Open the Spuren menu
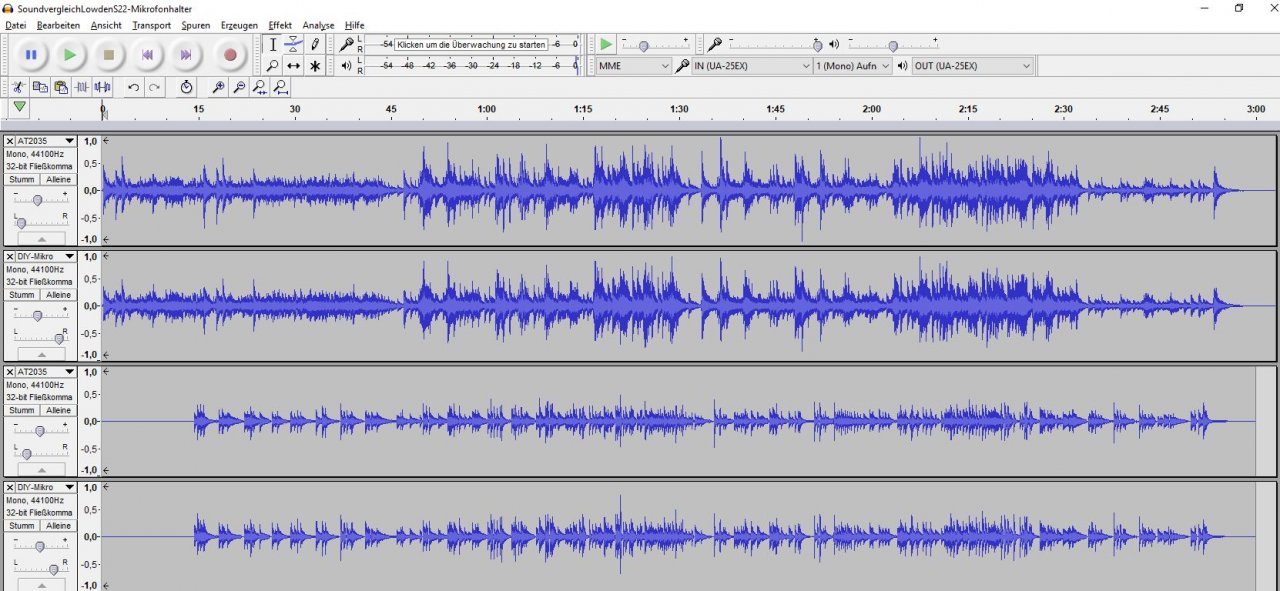The image size is (1280, 591). 196,25
